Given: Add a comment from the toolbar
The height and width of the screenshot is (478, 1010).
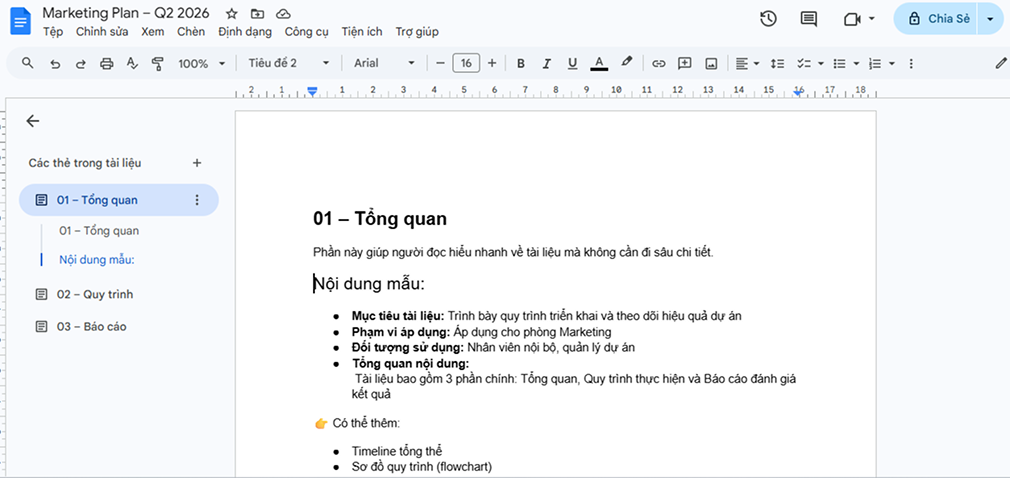Looking at the screenshot, I should pyautogui.click(x=684, y=63).
